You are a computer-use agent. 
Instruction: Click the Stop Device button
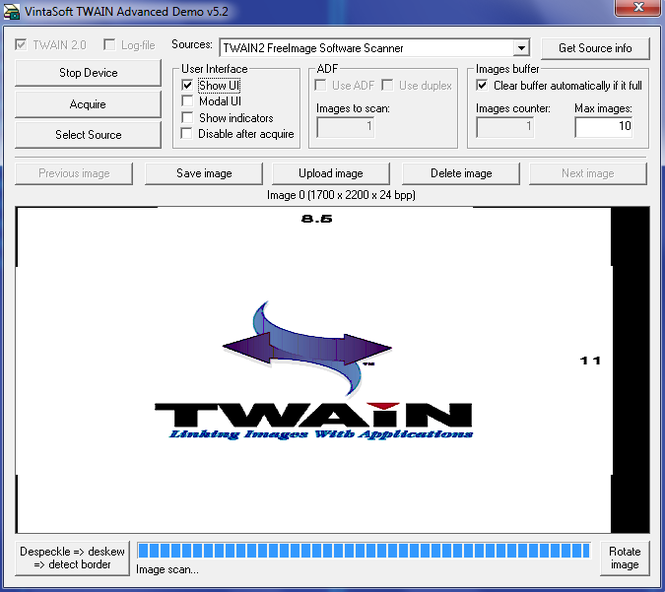(x=88, y=73)
